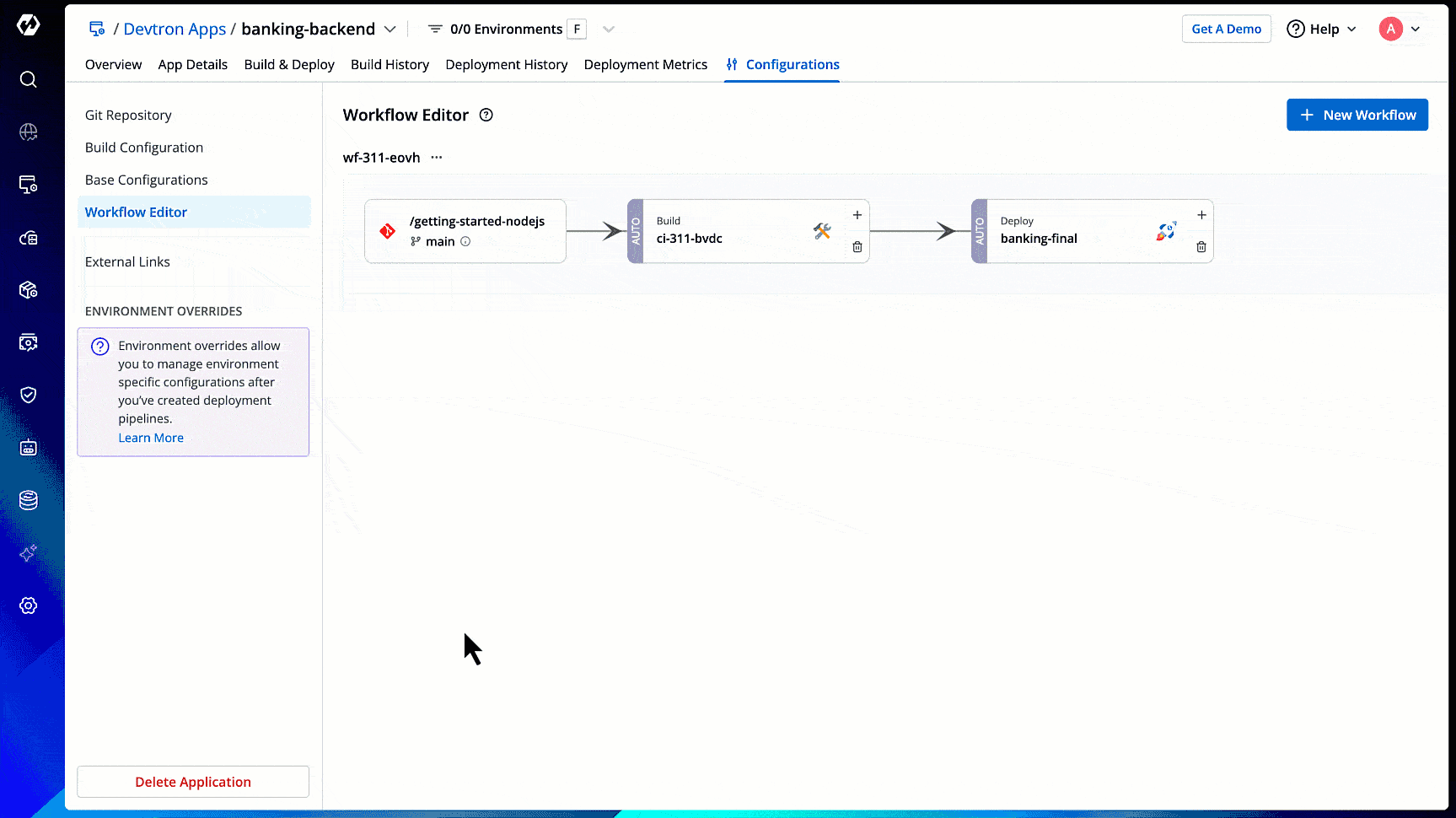Click the Delete Application button
Viewport: 1456px width, 818px height.
[193, 782]
